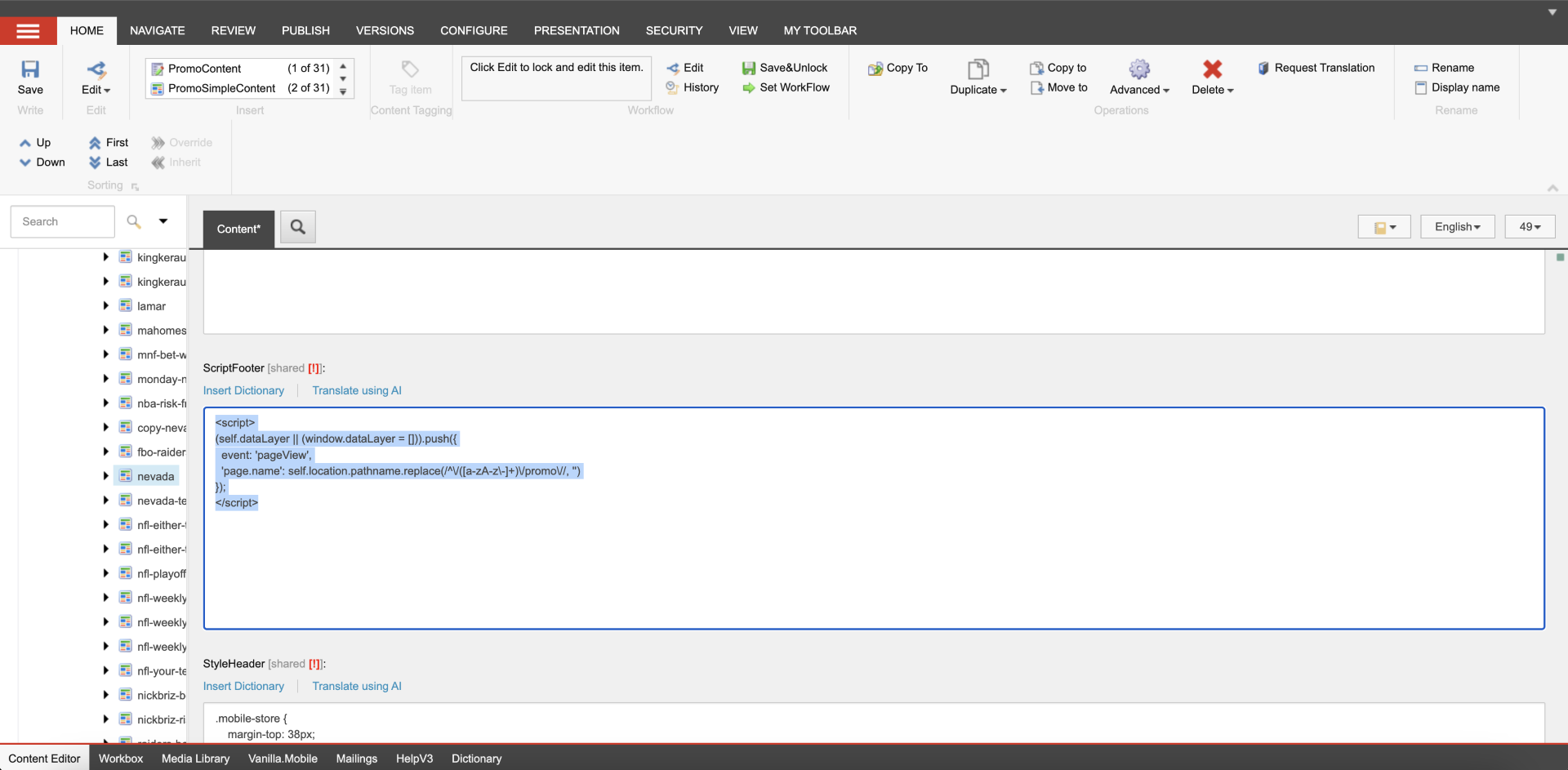
Task: Switch to the PRESENTATION ribbon tab
Action: tap(577, 31)
